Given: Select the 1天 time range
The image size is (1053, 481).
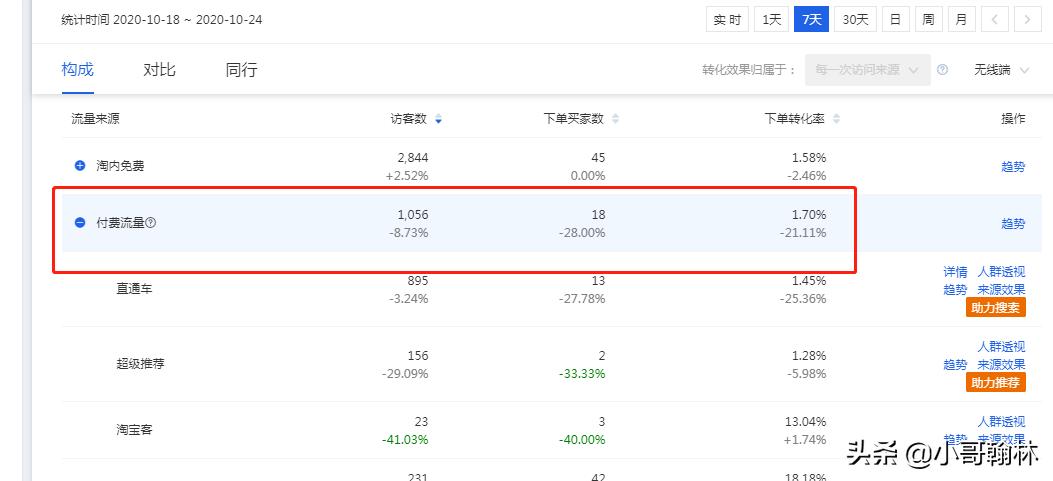Looking at the screenshot, I should point(771,19).
